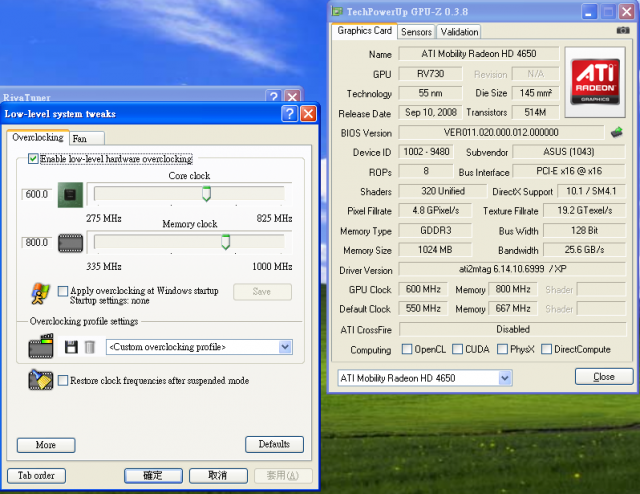Click the Windows startup flag icon
The width and height of the screenshot is (640, 494).
[40, 294]
